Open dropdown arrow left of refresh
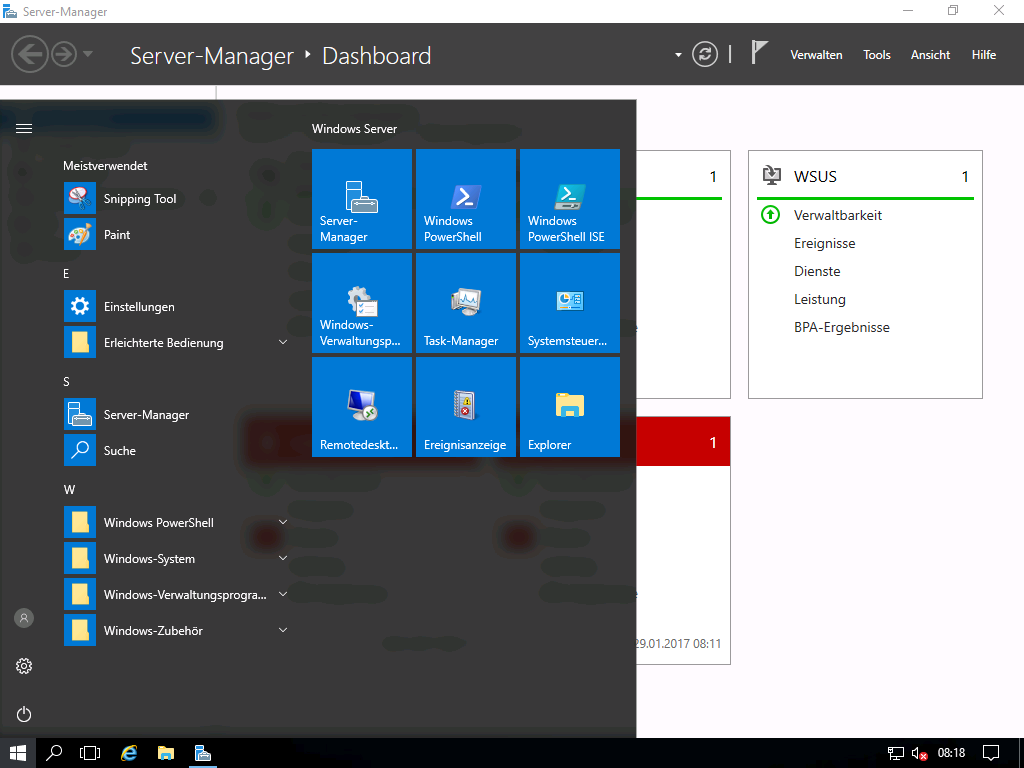 point(678,55)
